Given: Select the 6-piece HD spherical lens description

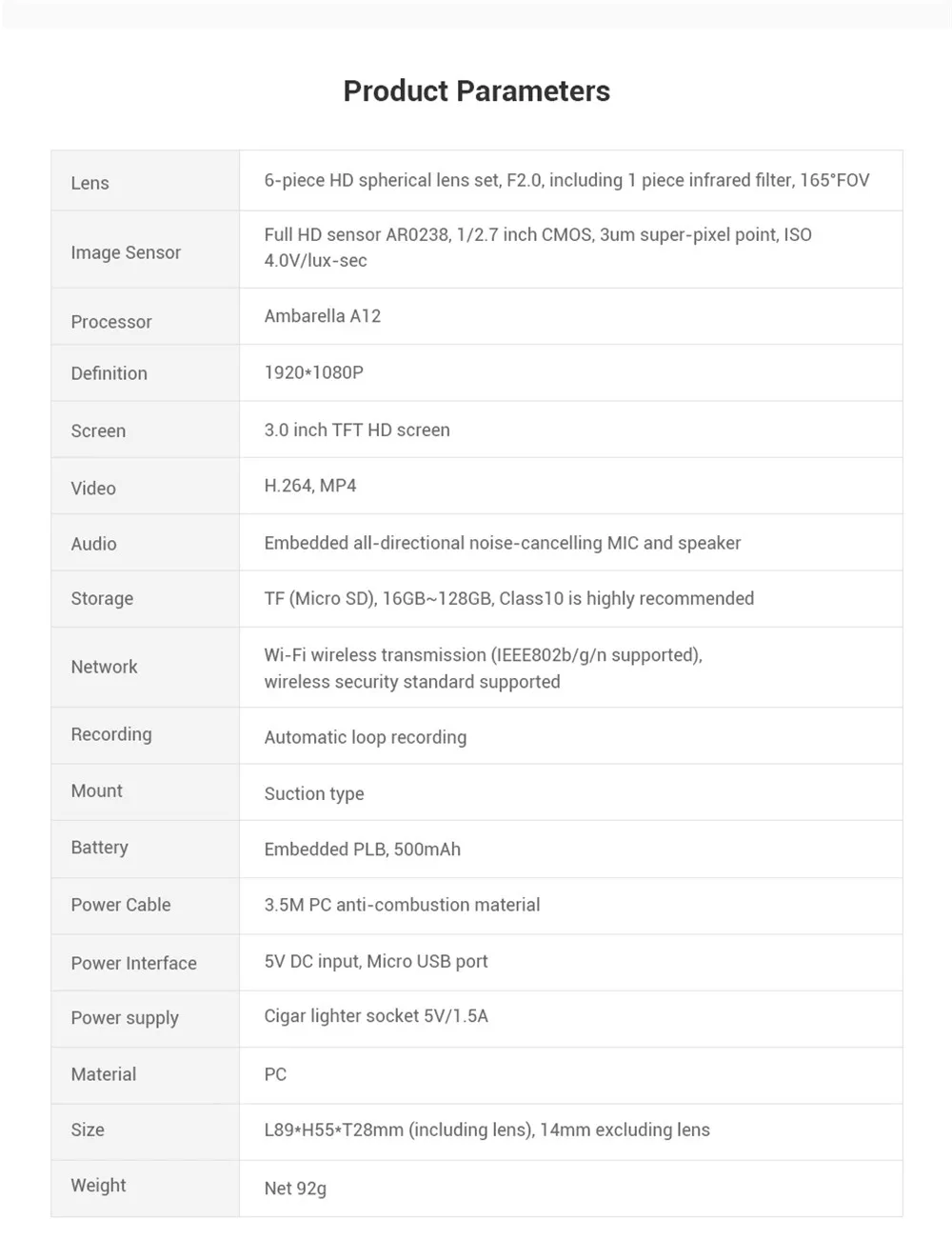Looking at the screenshot, I should pyautogui.click(x=566, y=180).
